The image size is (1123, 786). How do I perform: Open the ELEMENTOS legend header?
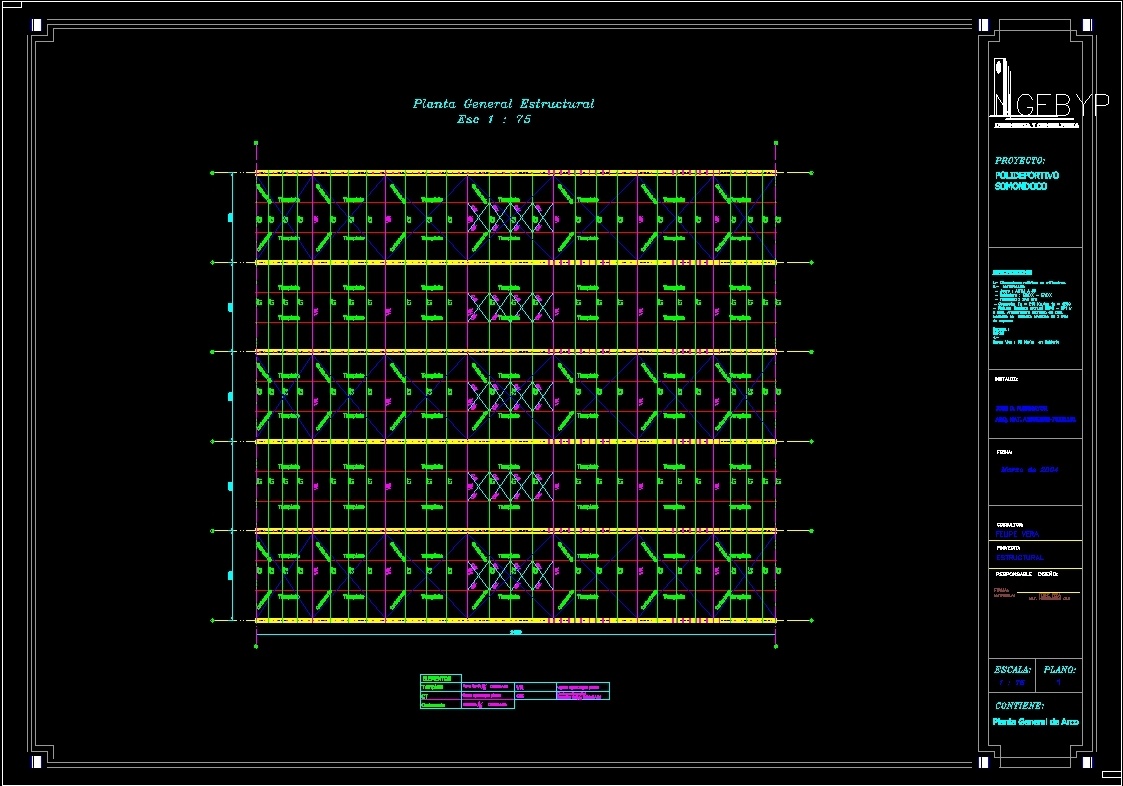click(437, 678)
